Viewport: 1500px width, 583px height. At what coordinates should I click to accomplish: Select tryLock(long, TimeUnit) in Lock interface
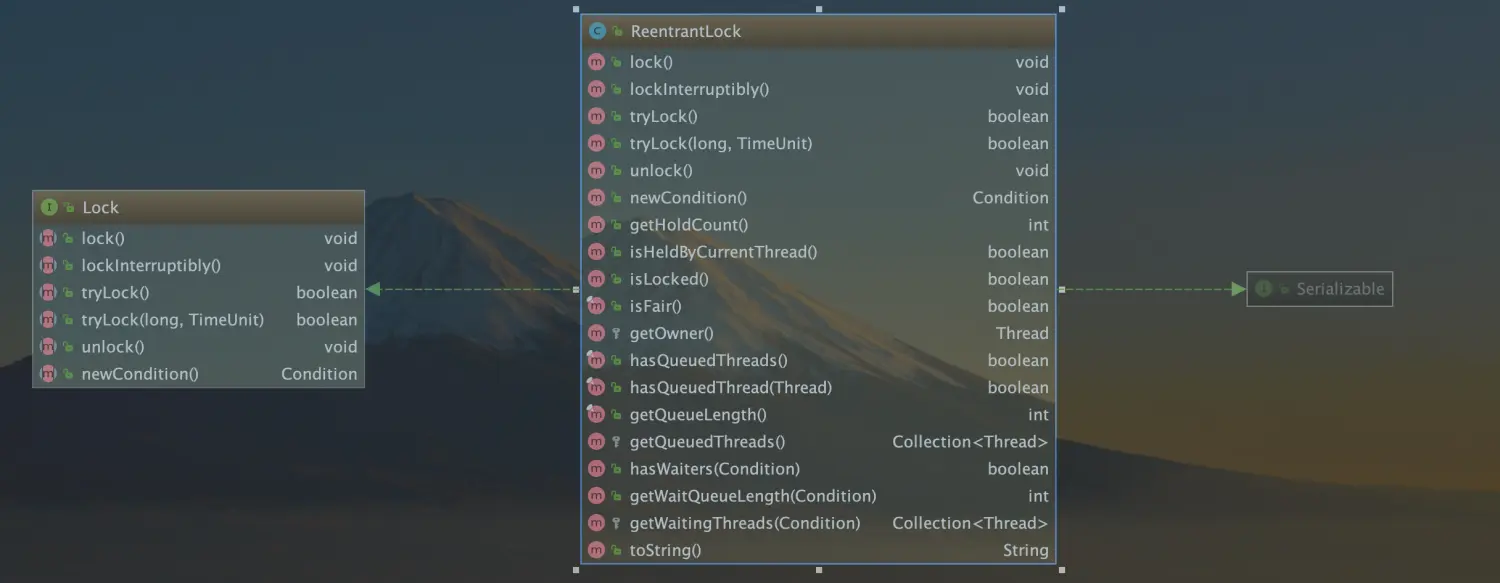198,319
